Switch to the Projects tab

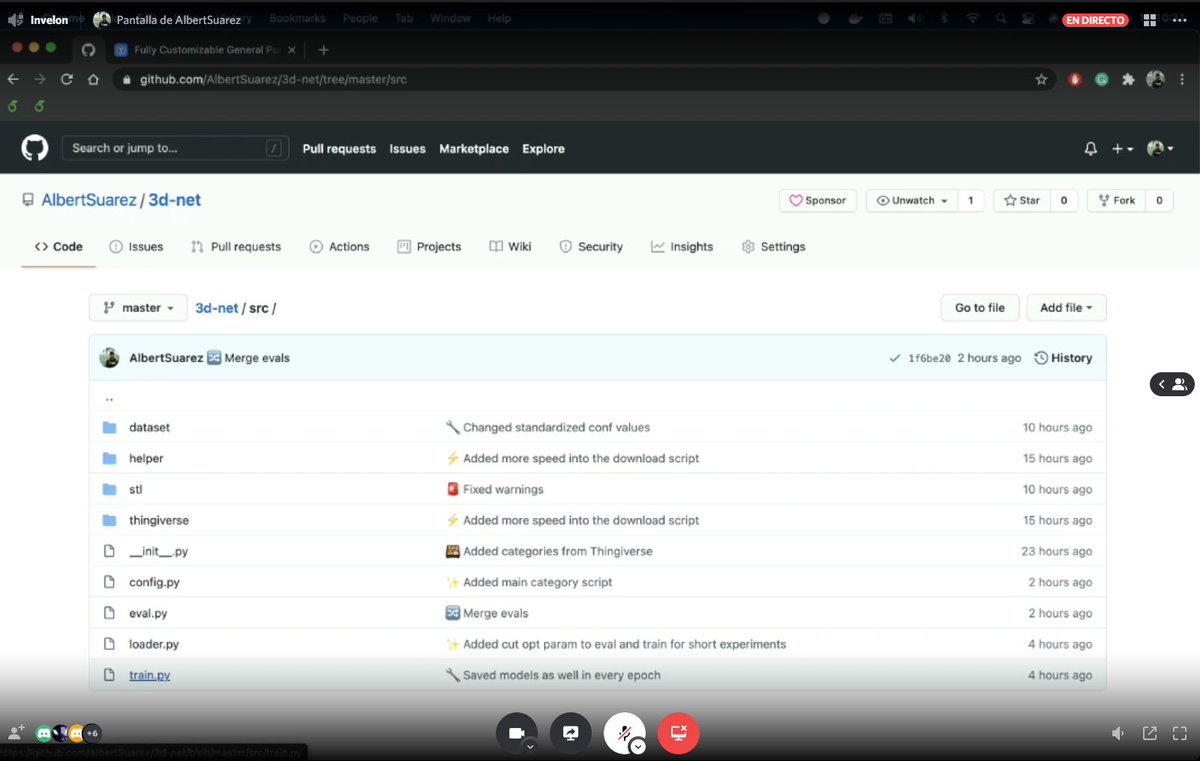[x=429, y=247]
